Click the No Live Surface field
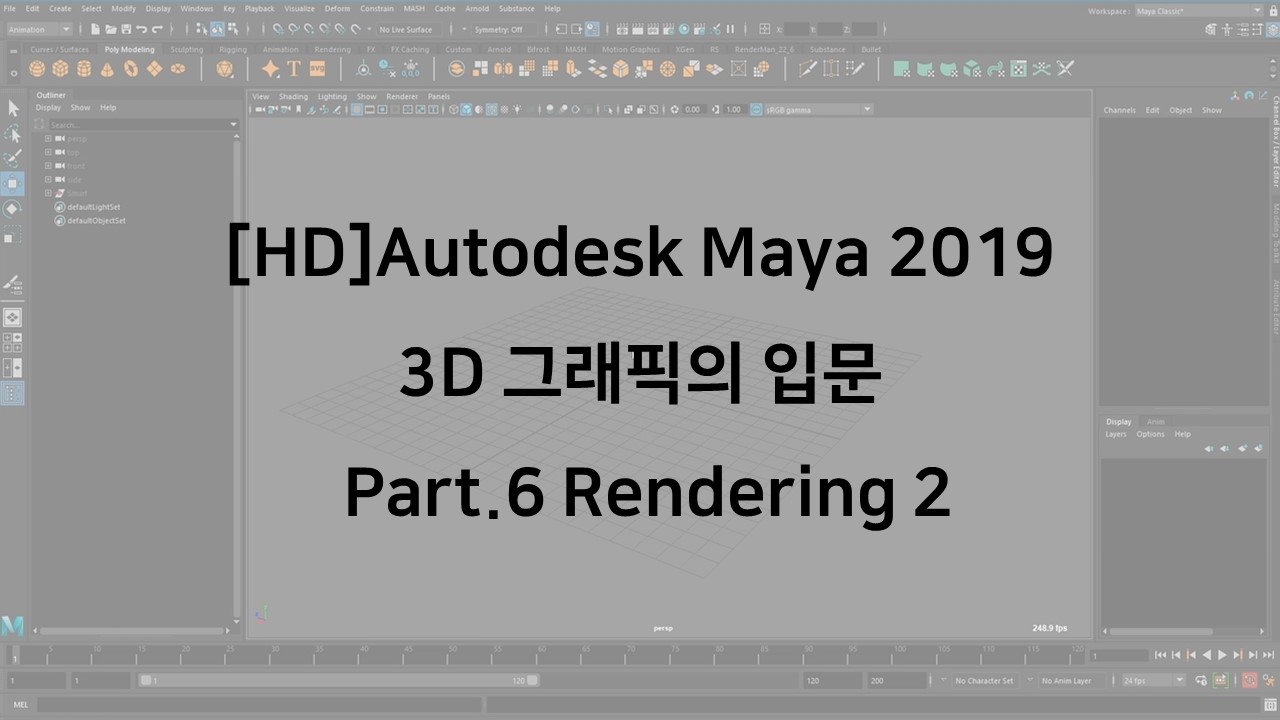This screenshot has width=1280, height=720. click(x=406, y=29)
